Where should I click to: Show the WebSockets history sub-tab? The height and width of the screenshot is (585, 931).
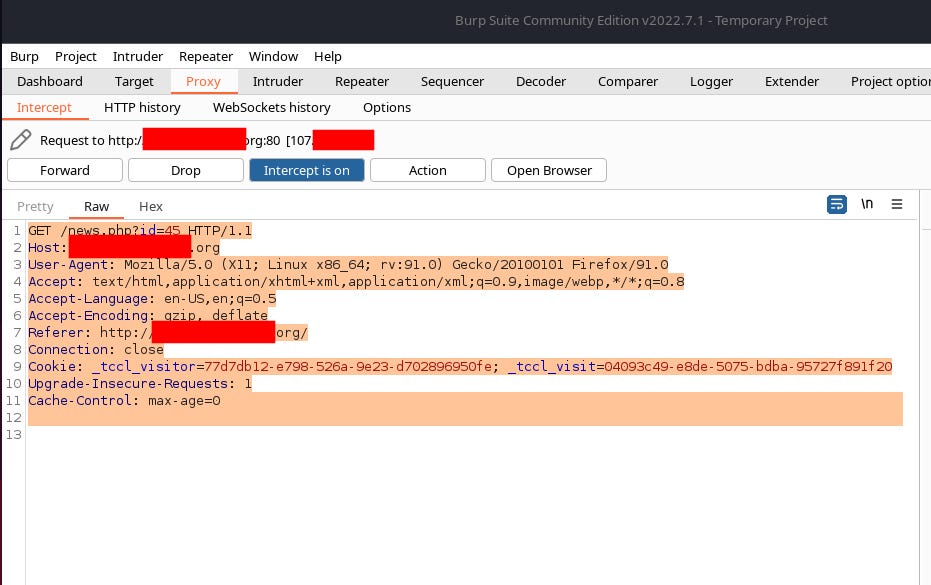click(272, 107)
